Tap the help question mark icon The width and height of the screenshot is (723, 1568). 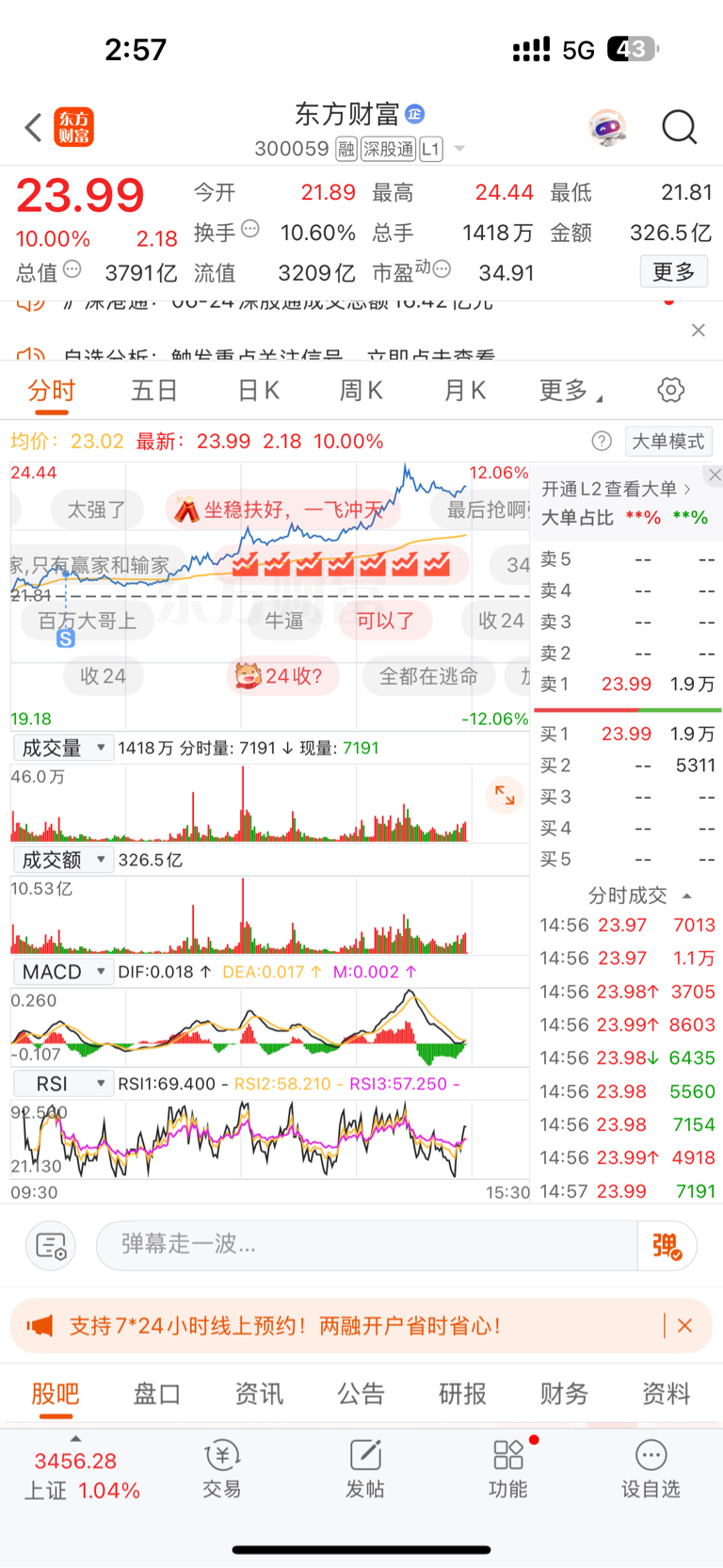pos(602,441)
